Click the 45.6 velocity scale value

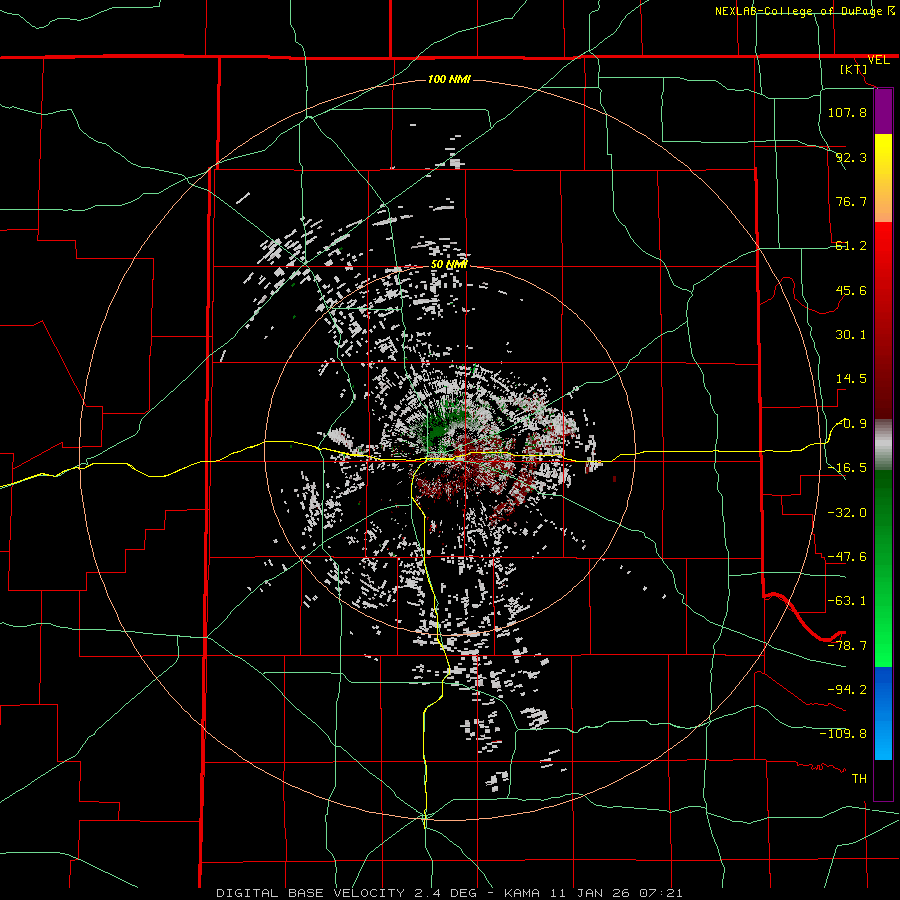pos(851,290)
